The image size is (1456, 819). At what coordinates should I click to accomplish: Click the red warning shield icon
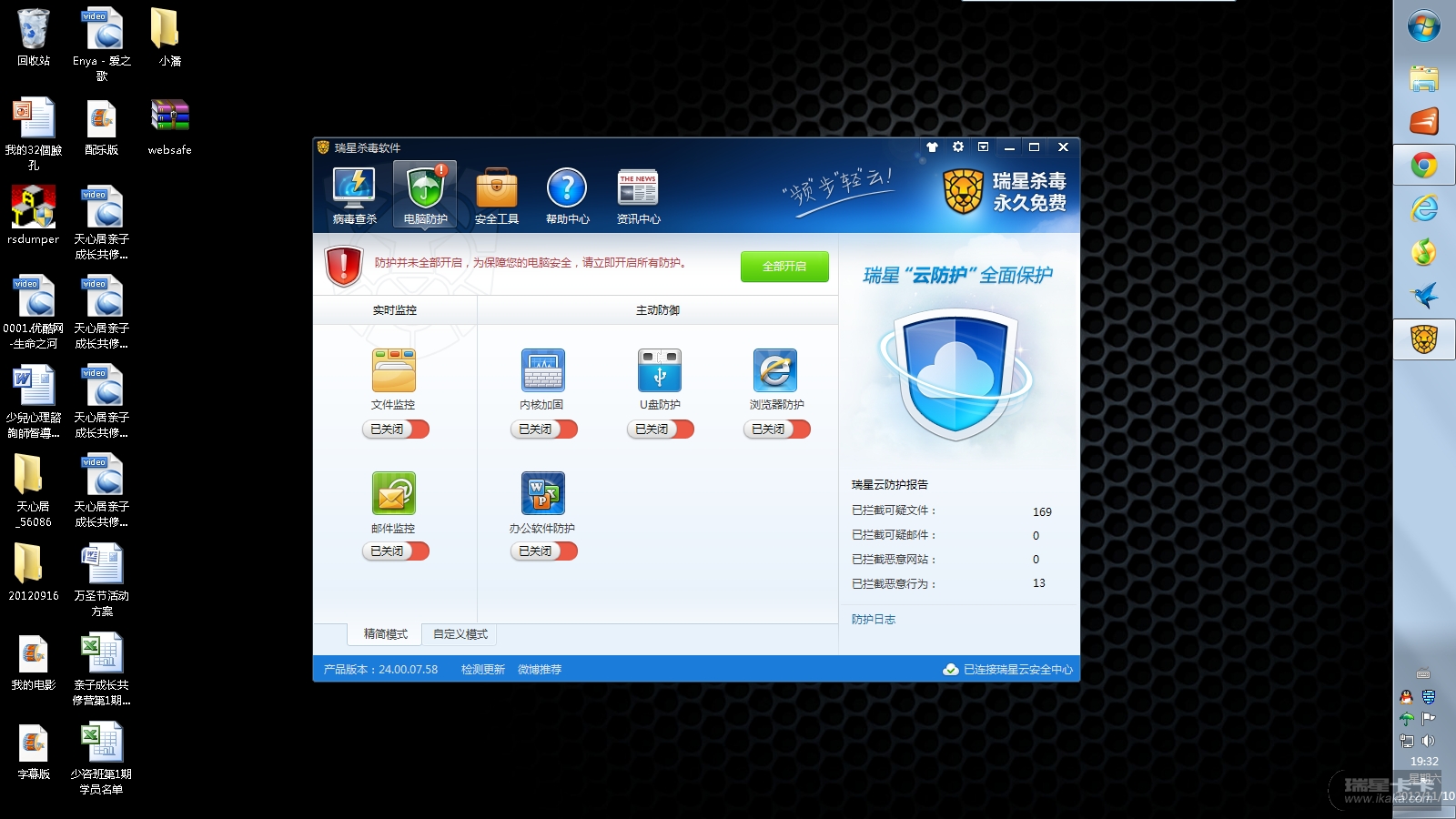pos(344,266)
